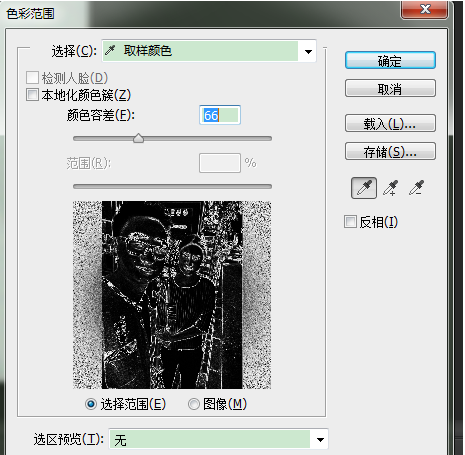Choose the 选择范围 radio button
The width and height of the screenshot is (465, 455).
tap(91, 404)
